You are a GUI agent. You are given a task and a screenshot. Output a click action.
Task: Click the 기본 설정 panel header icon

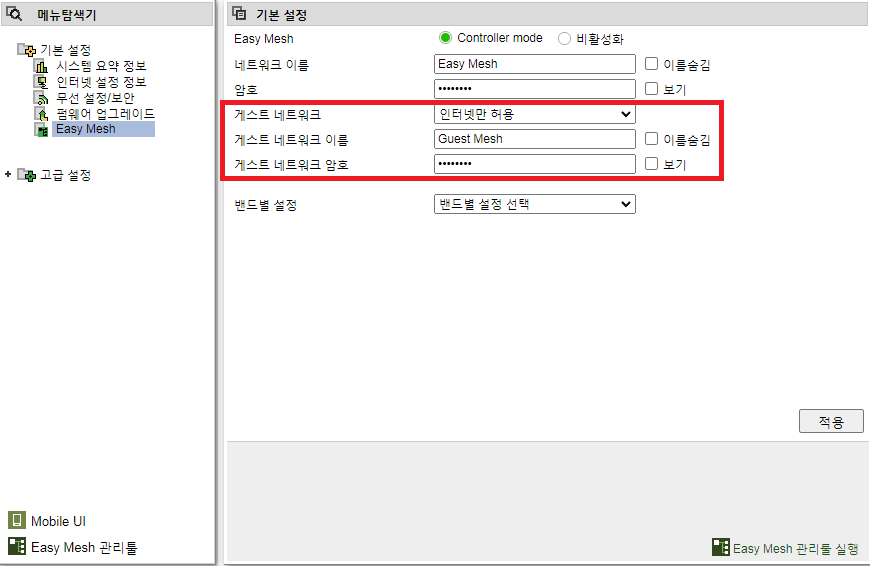[239, 13]
